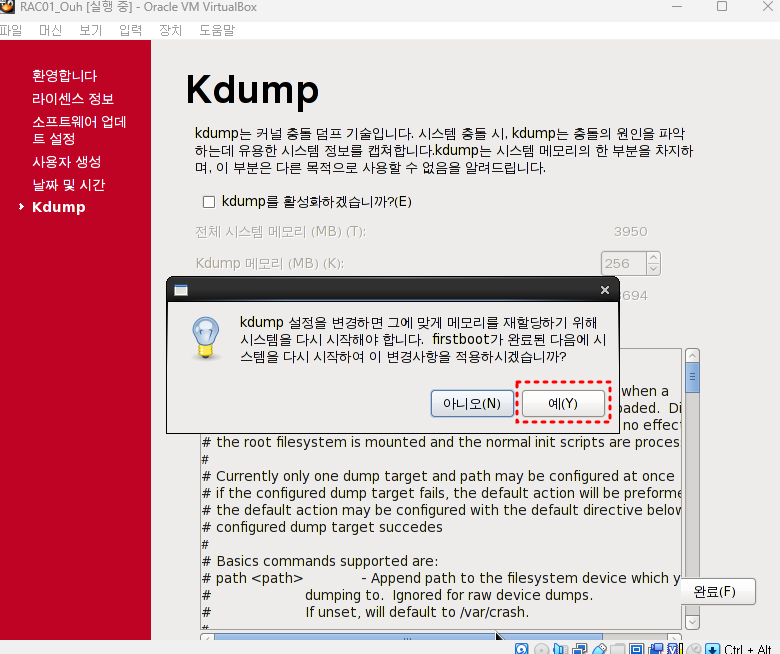
Task: Click the USB devices status icon
Action: 599,649
